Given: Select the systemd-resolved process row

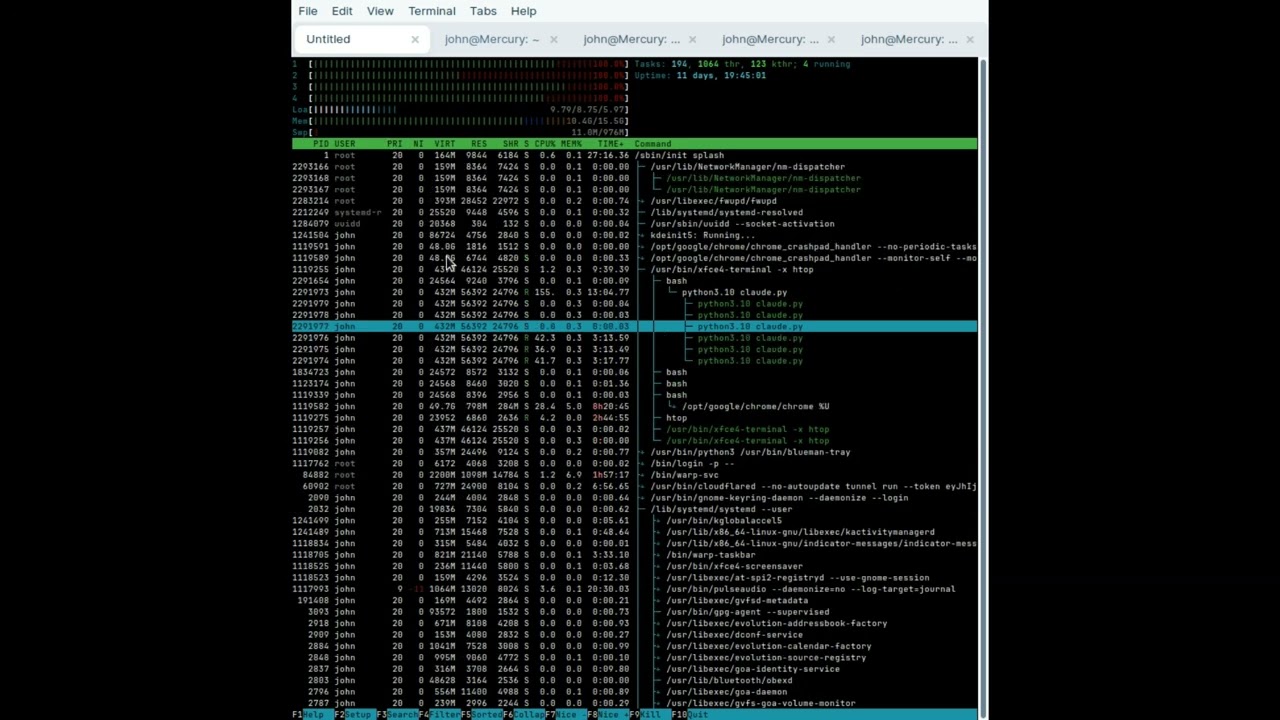Looking at the screenshot, I should point(634,212).
